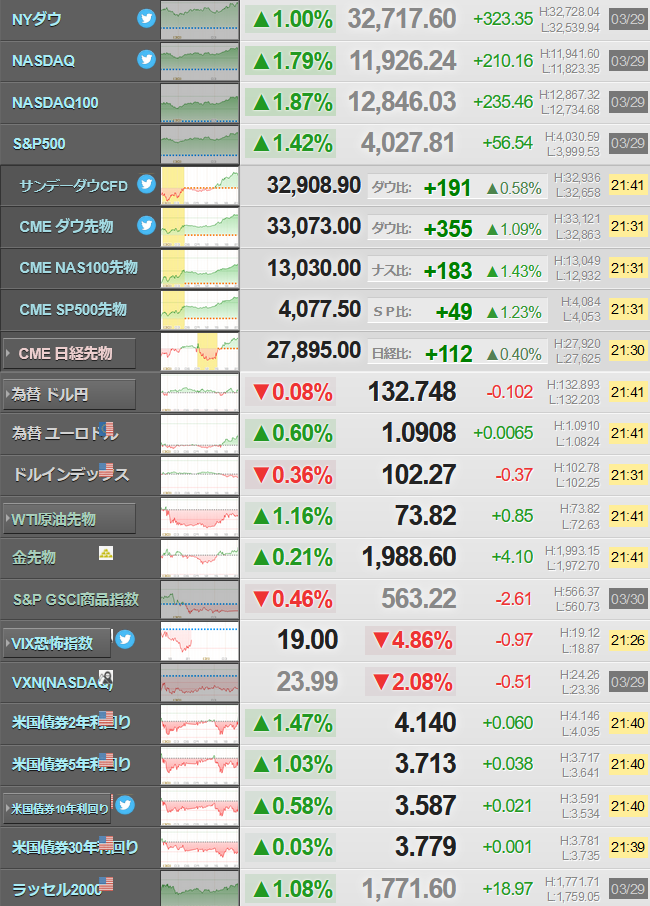Click the US flag icon on ラッセル2000
The width and height of the screenshot is (650, 906).
(106, 884)
